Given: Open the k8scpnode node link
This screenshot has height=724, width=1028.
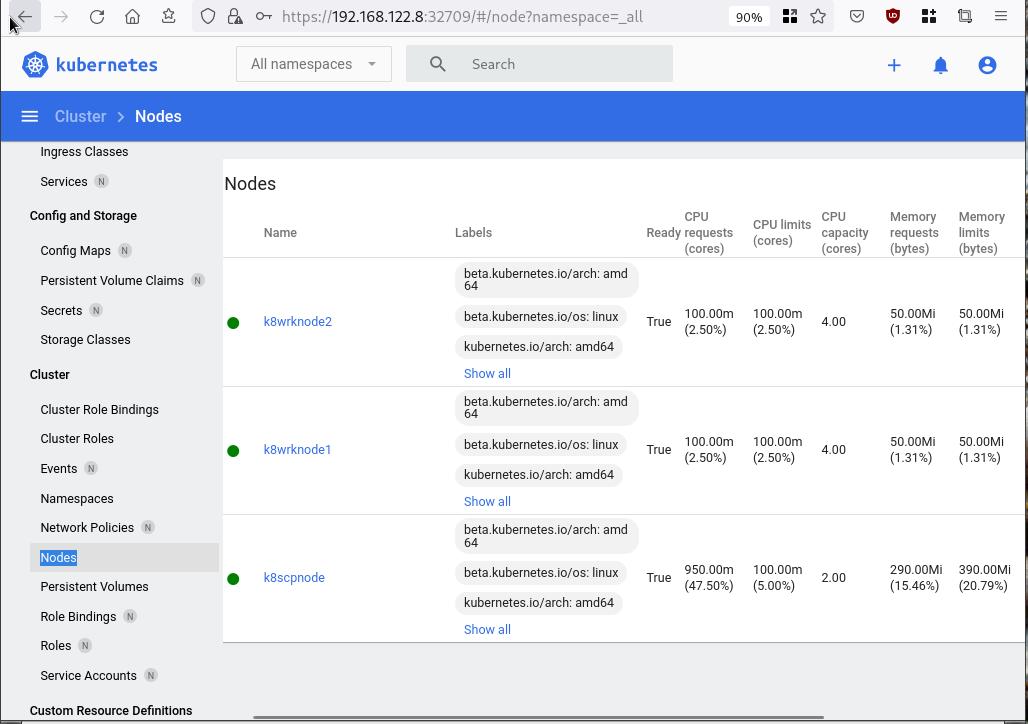Looking at the screenshot, I should (x=294, y=578).
